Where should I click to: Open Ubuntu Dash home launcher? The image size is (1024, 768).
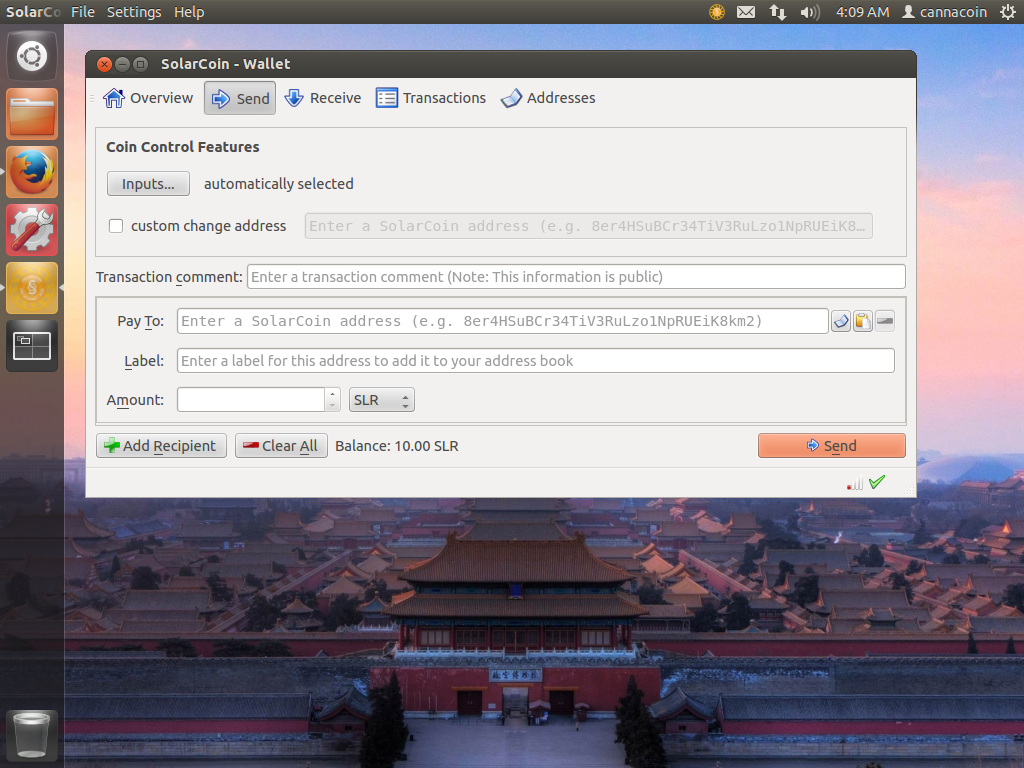32,56
